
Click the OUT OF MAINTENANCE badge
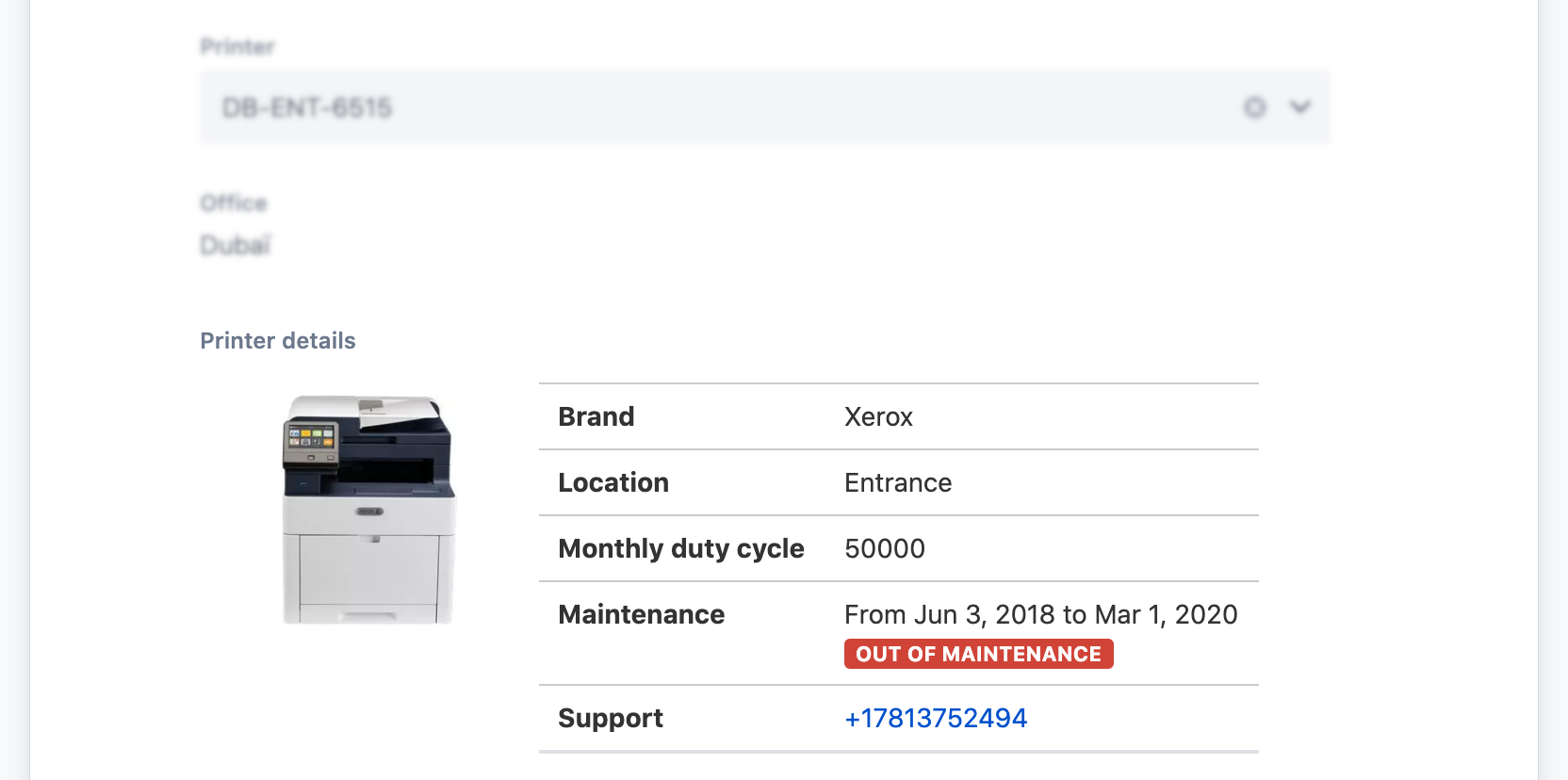point(978,654)
